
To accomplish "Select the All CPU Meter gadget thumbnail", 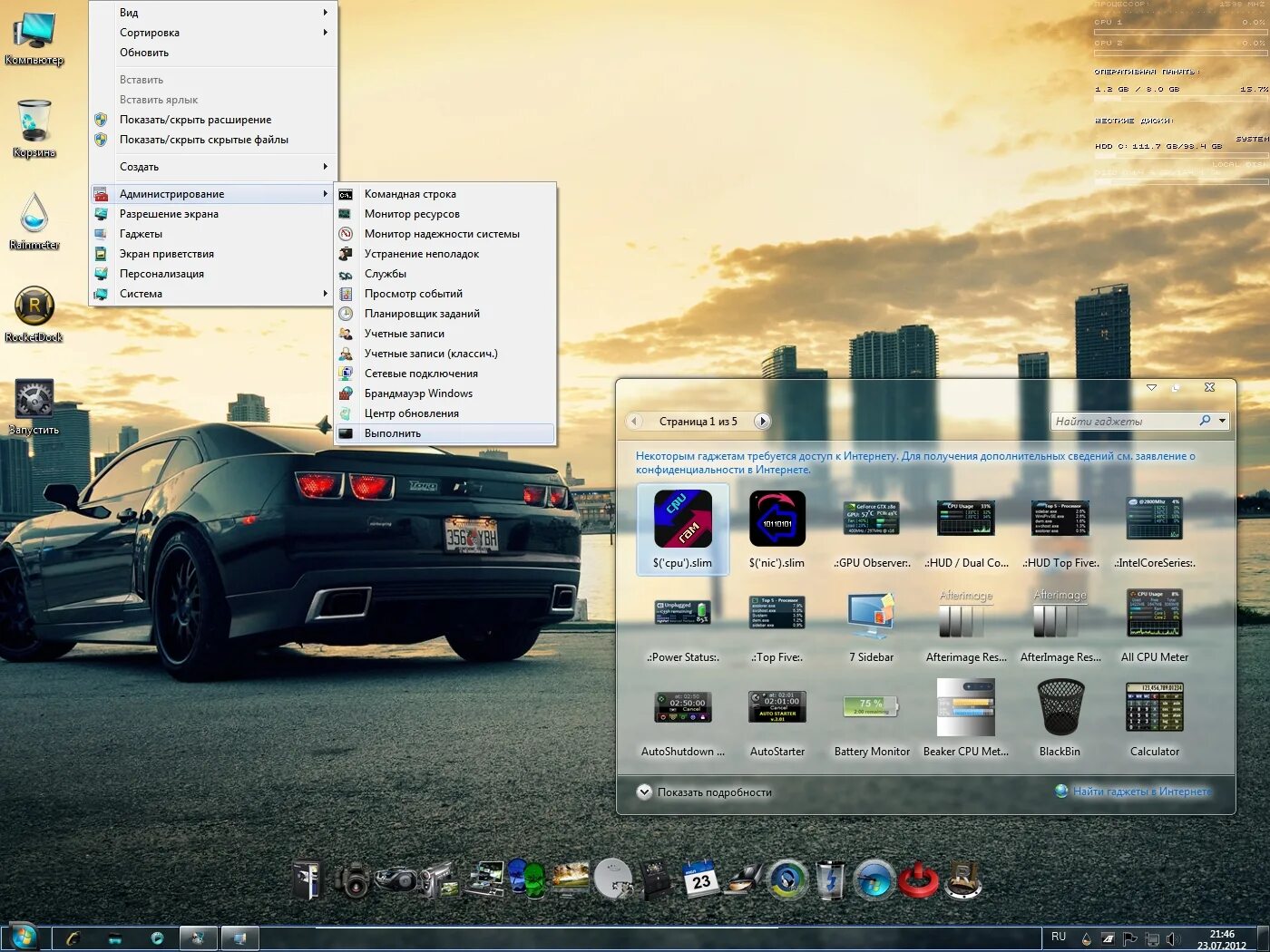I will 1155,613.
